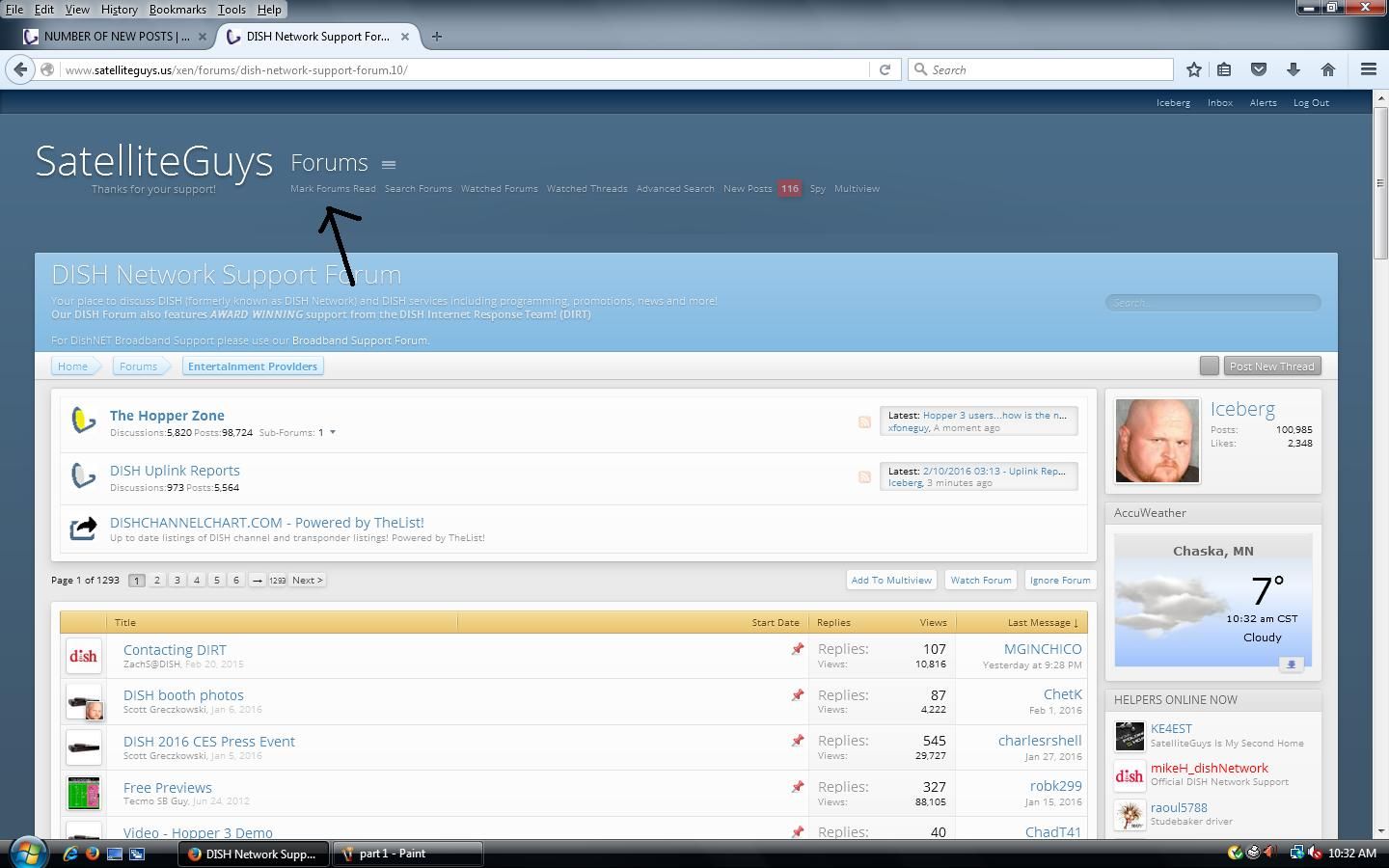
Task: Click the Pocket save icon
Action: pyautogui.click(x=1259, y=69)
